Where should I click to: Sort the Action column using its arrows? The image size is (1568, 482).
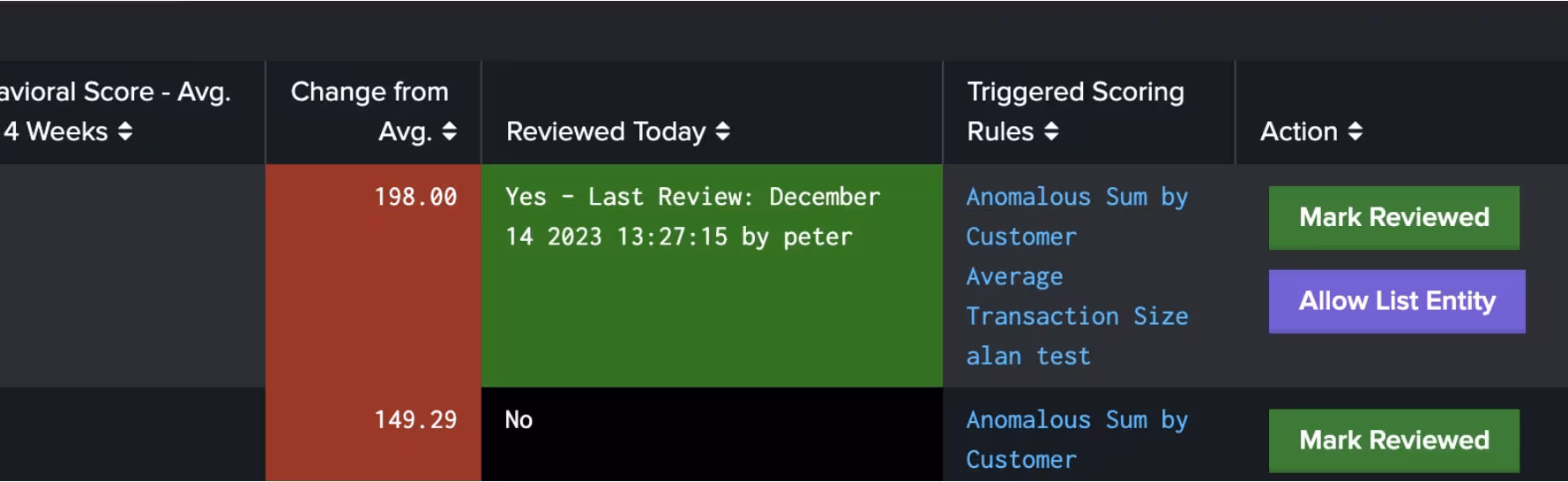click(x=1355, y=132)
